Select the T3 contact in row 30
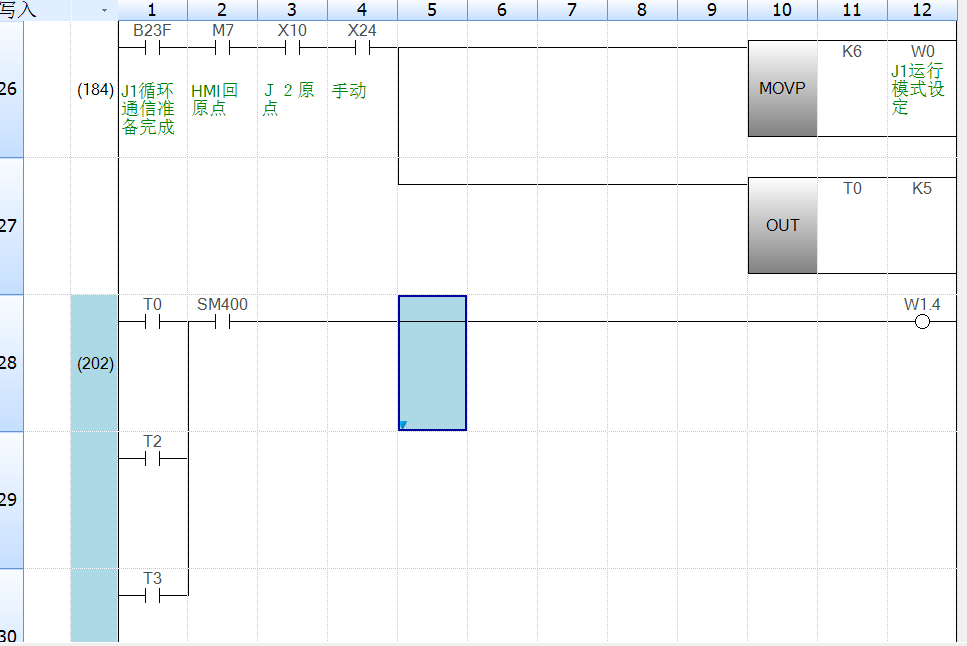 152,596
